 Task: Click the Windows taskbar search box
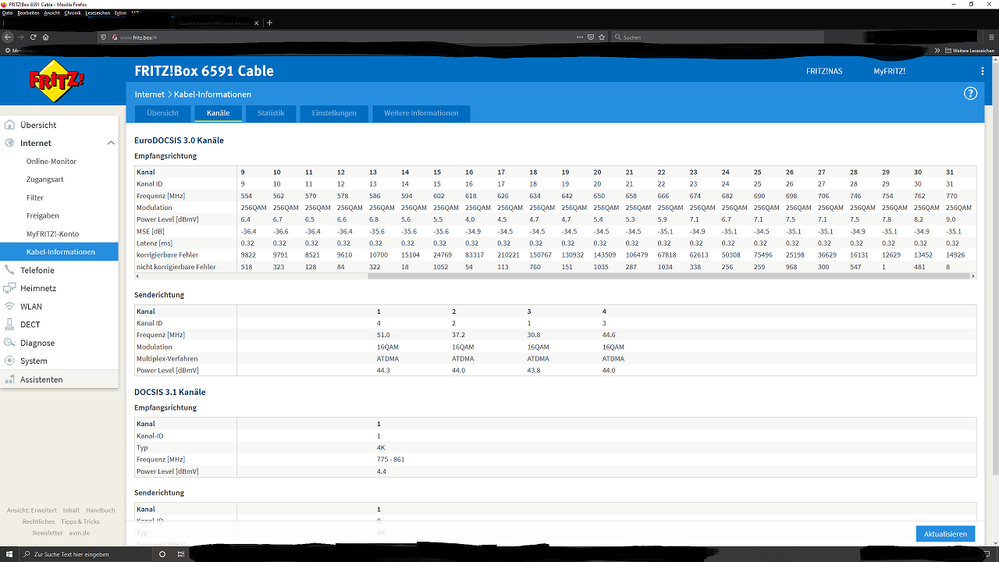86,554
